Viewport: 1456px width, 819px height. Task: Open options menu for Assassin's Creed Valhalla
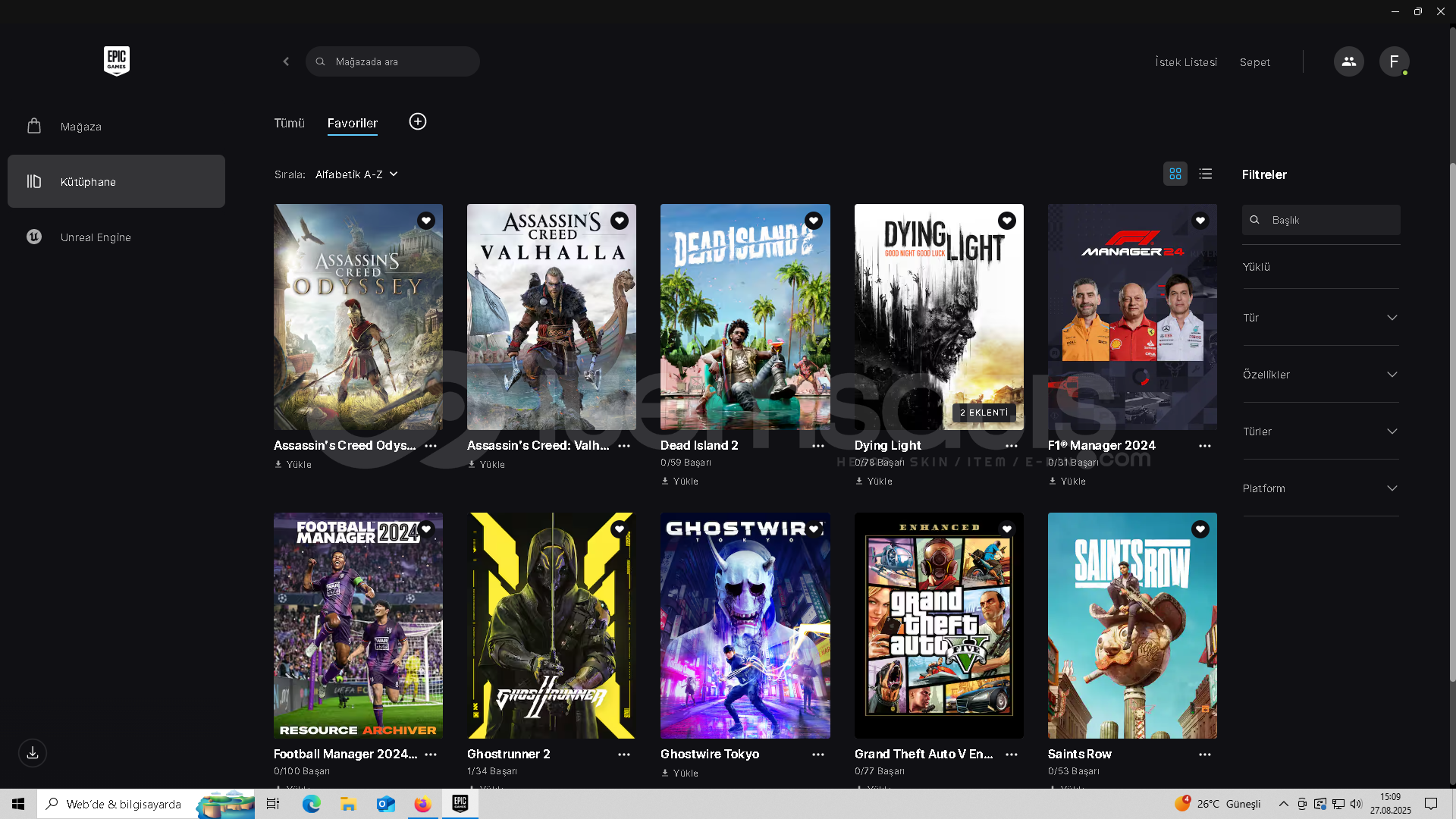coord(624,446)
